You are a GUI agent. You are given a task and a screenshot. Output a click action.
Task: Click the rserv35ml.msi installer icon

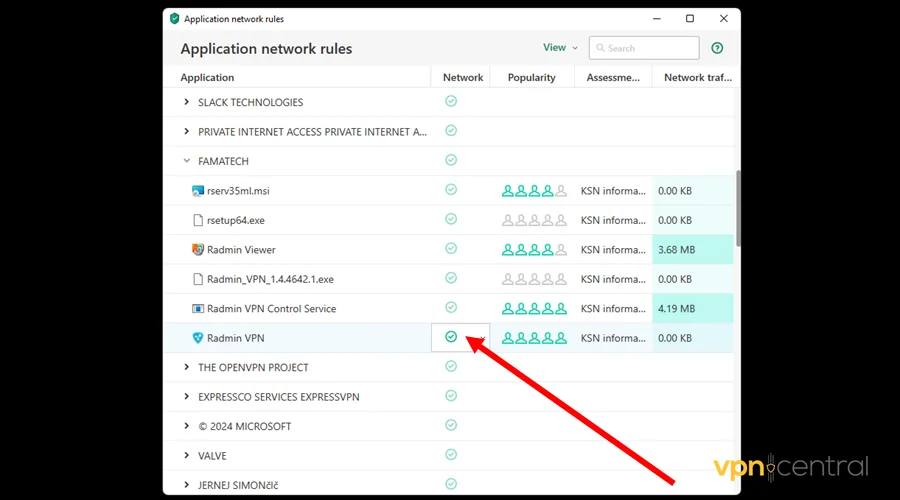tap(197, 191)
